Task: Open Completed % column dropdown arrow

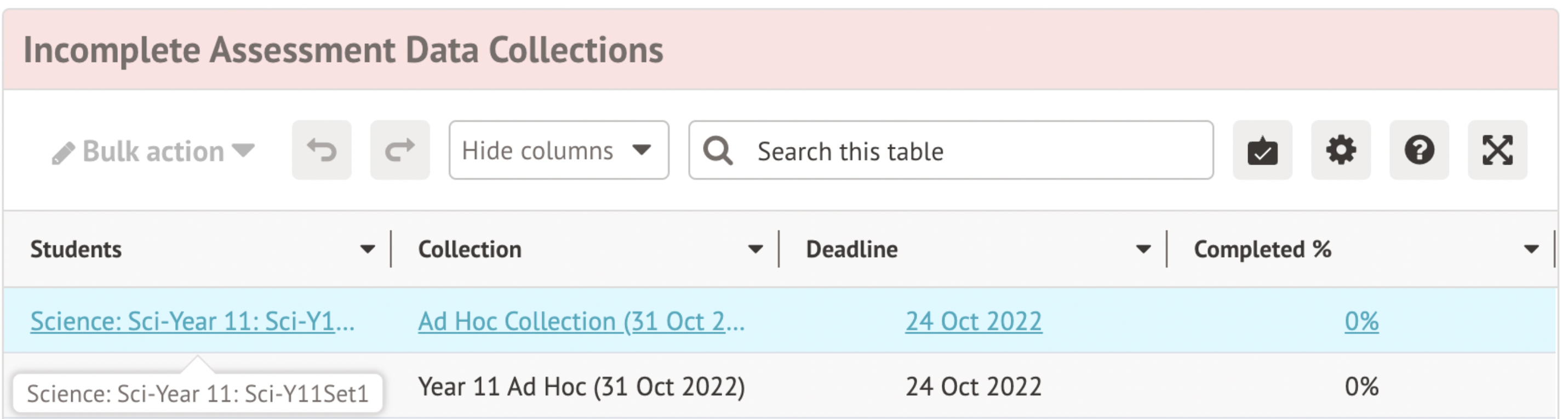Action: (x=1531, y=249)
